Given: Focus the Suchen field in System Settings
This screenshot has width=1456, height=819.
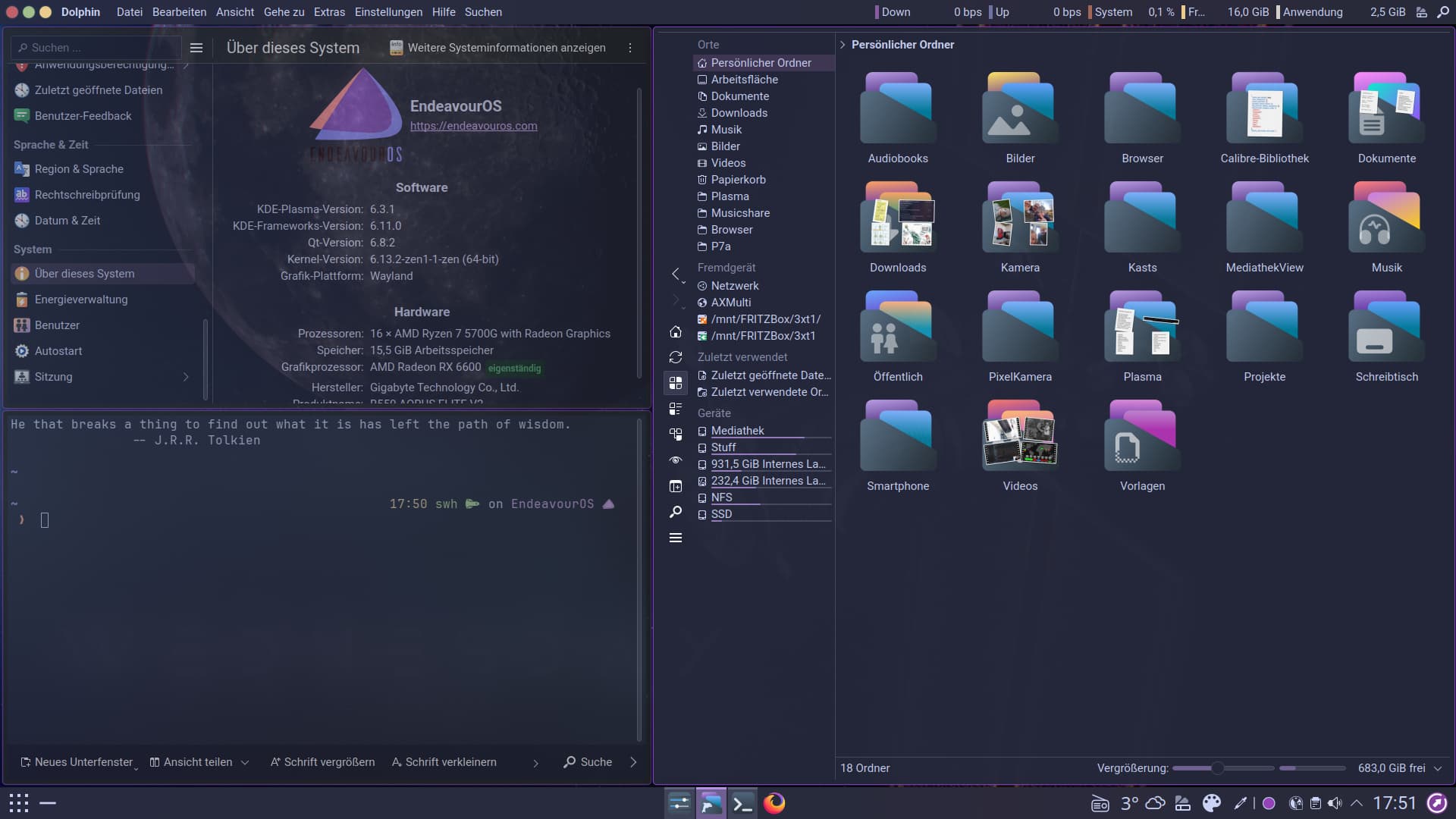Looking at the screenshot, I should point(96,48).
